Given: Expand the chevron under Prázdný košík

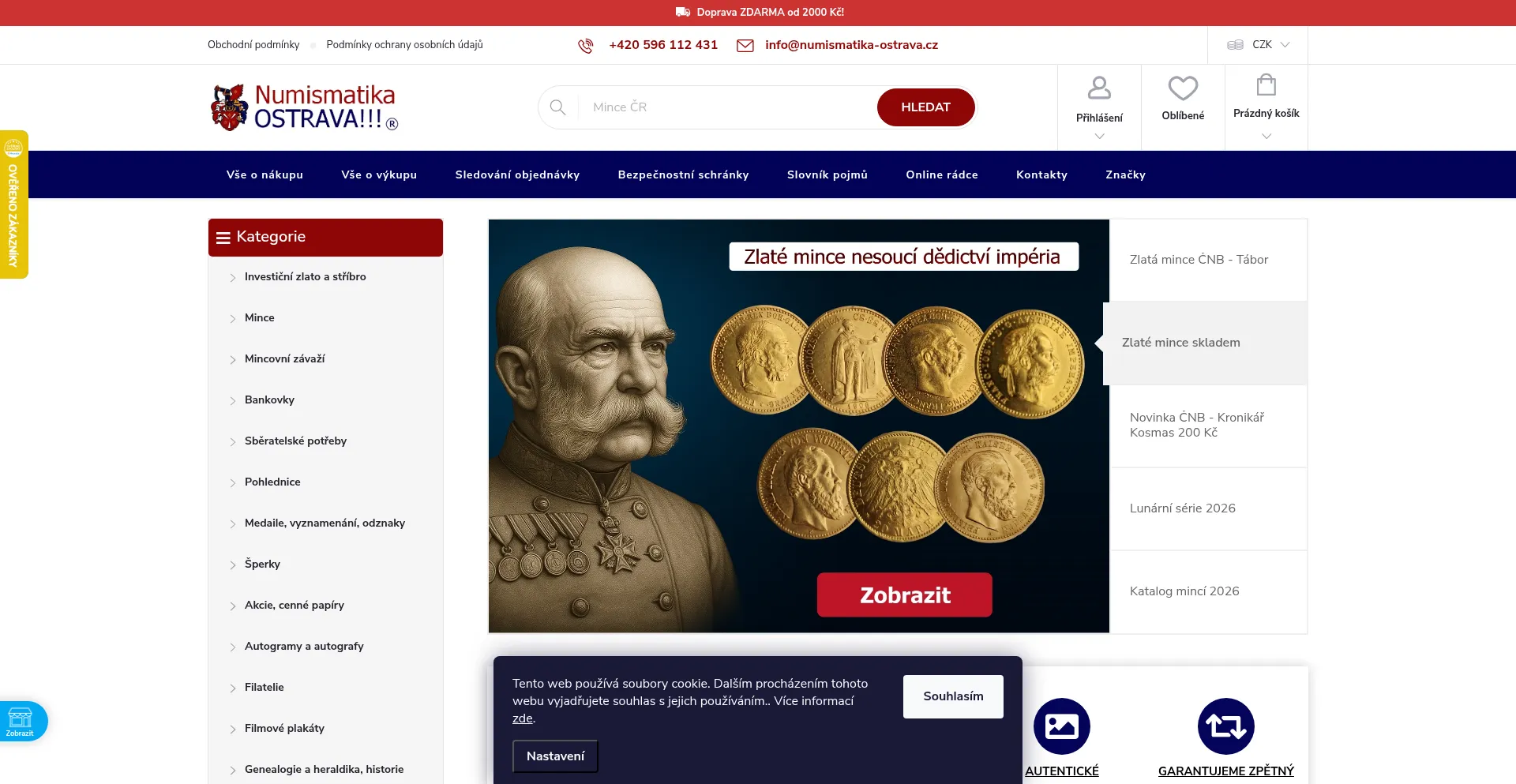Looking at the screenshot, I should tap(1266, 137).
